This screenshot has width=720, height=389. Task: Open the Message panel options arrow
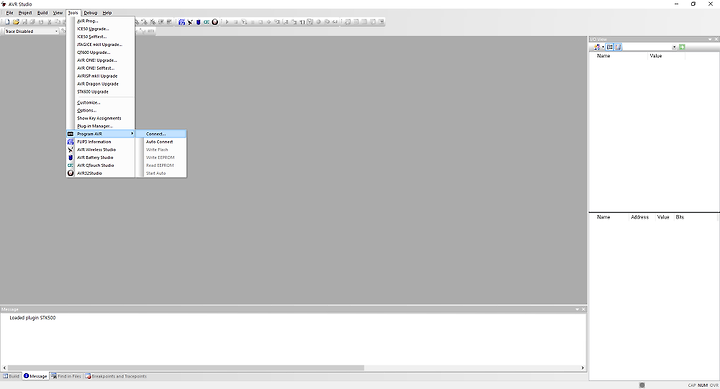pos(577,310)
